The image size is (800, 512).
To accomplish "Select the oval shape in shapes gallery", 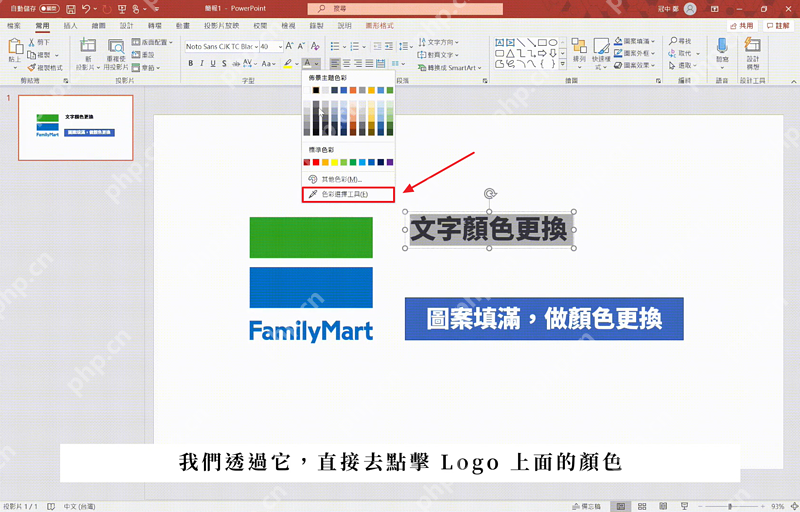I will coord(553,42).
